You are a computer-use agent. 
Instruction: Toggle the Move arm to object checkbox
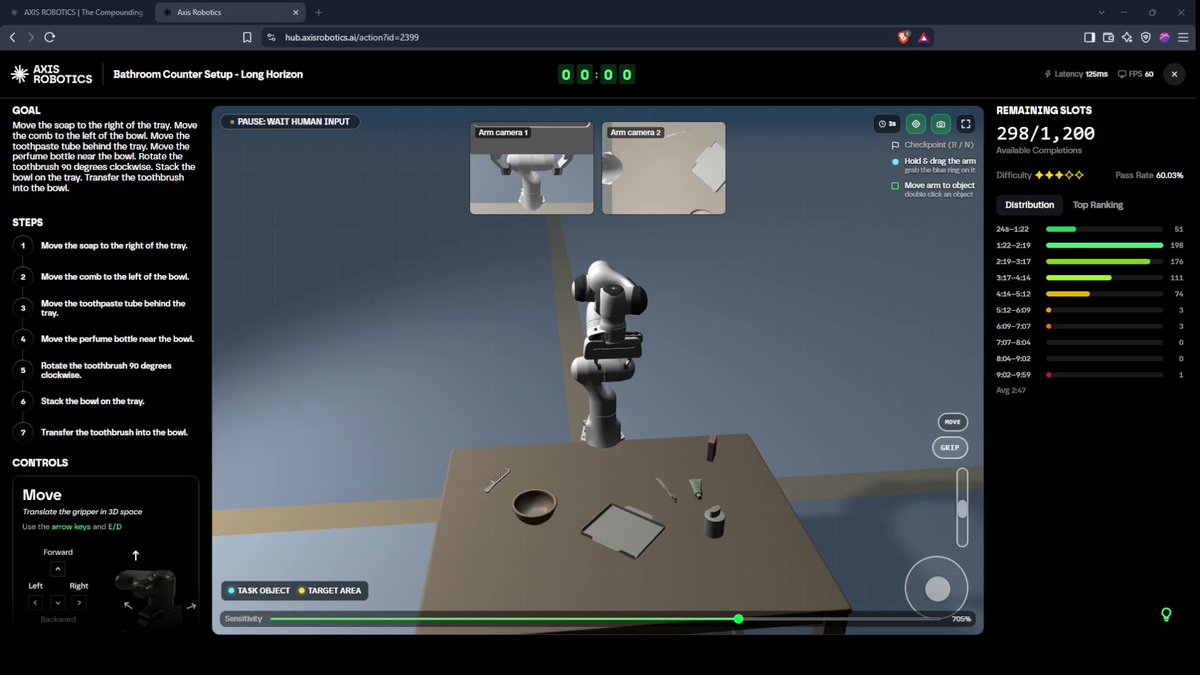(x=895, y=186)
